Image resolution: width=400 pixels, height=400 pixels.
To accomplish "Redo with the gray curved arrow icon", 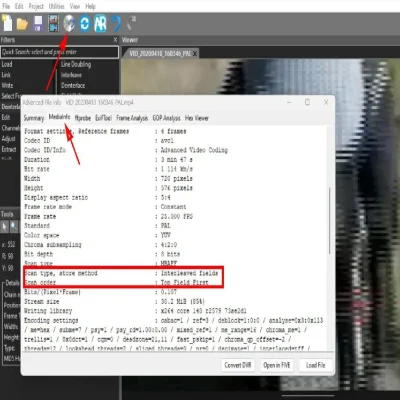I will pos(131,23).
